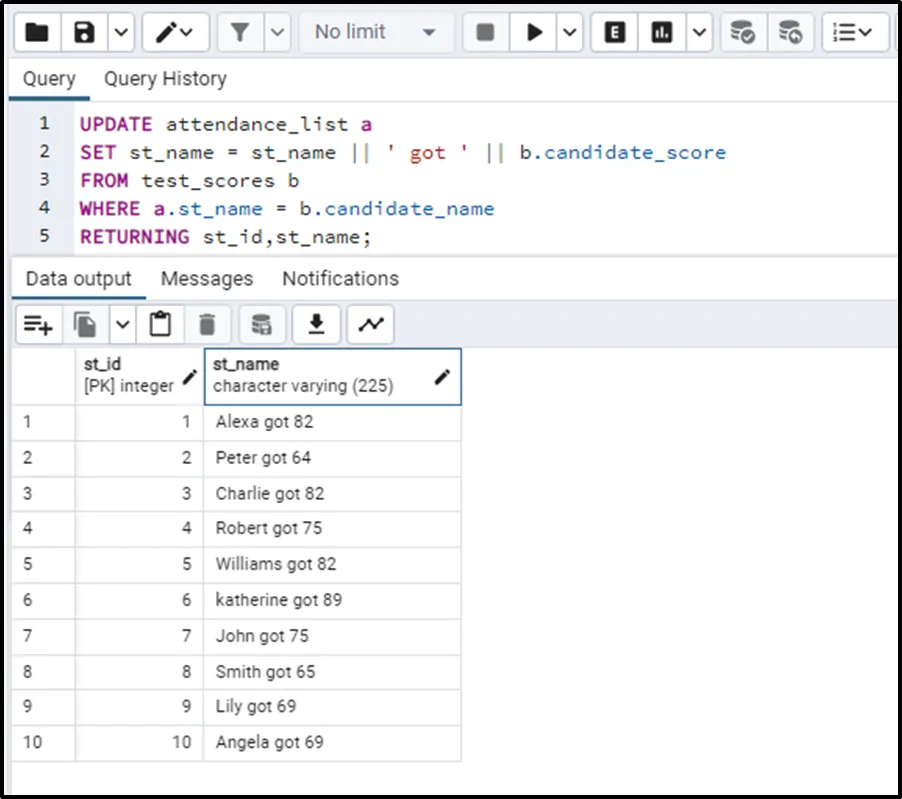Click the Explain Analyze chart icon
The height and width of the screenshot is (799, 902).
(662, 33)
